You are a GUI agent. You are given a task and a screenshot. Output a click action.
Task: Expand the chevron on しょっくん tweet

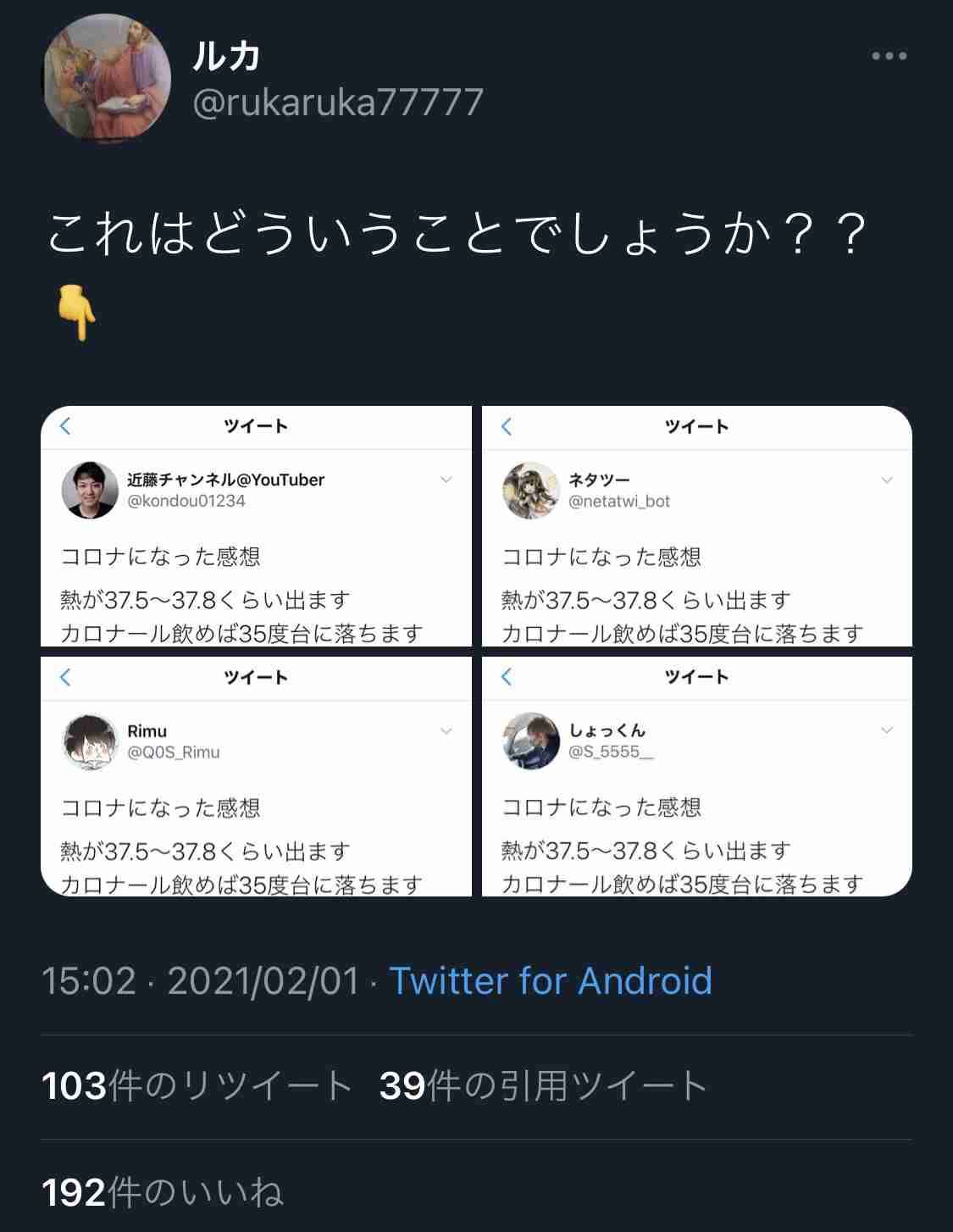tap(887, 730)
